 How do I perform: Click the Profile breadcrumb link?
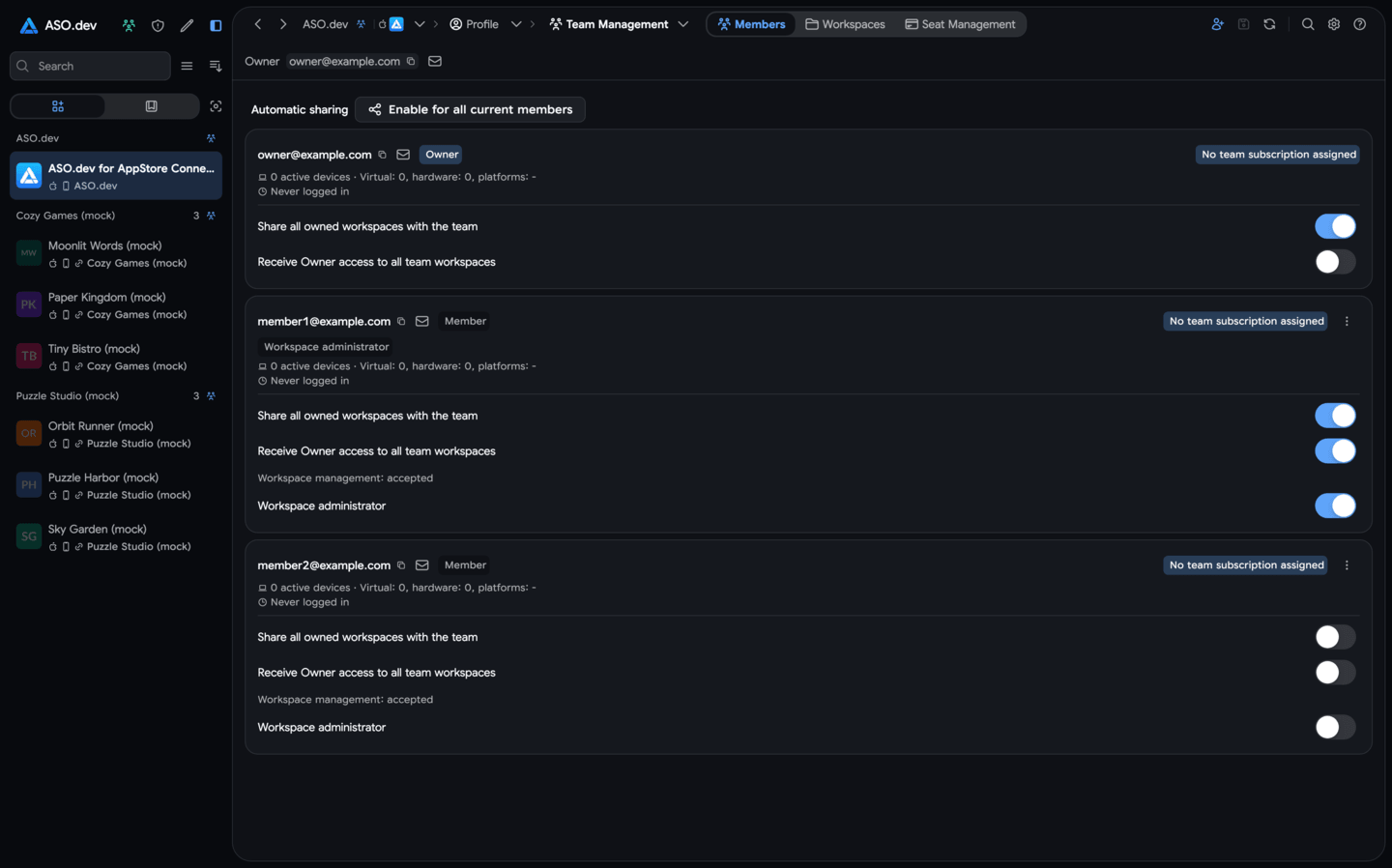tap(475, 24)
